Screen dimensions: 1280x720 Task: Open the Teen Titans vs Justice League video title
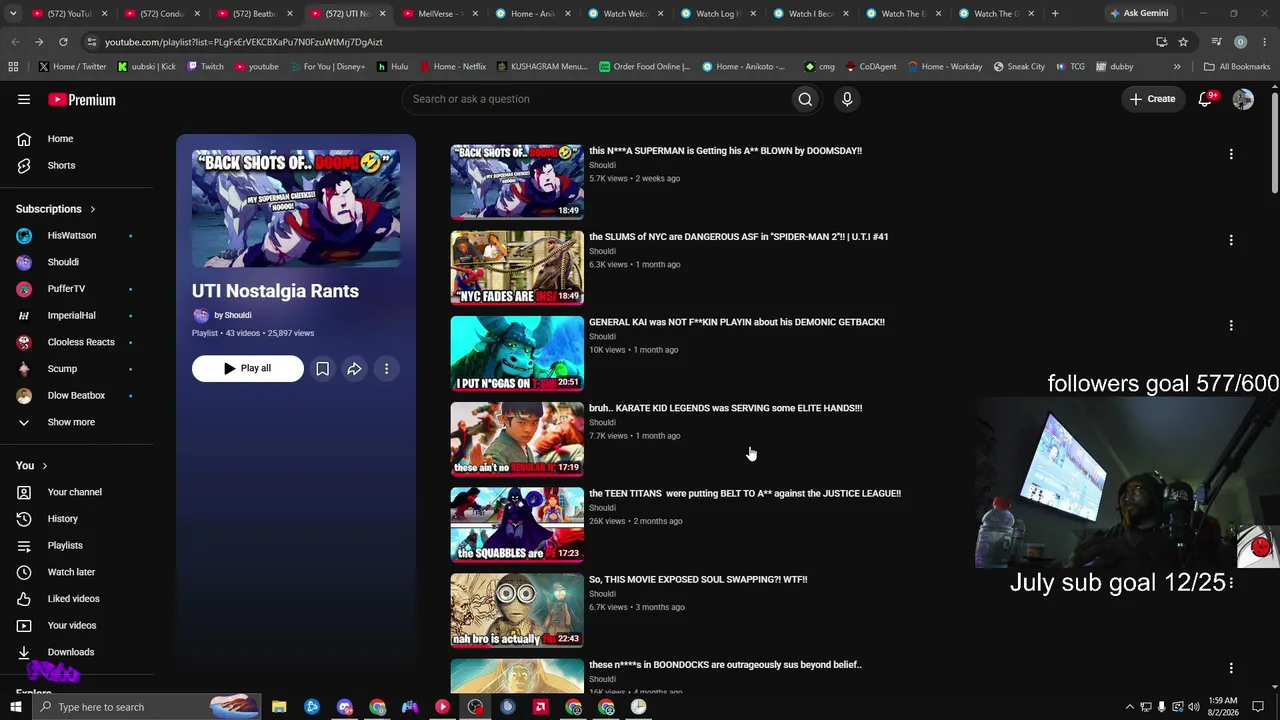(x=745, y=494)
